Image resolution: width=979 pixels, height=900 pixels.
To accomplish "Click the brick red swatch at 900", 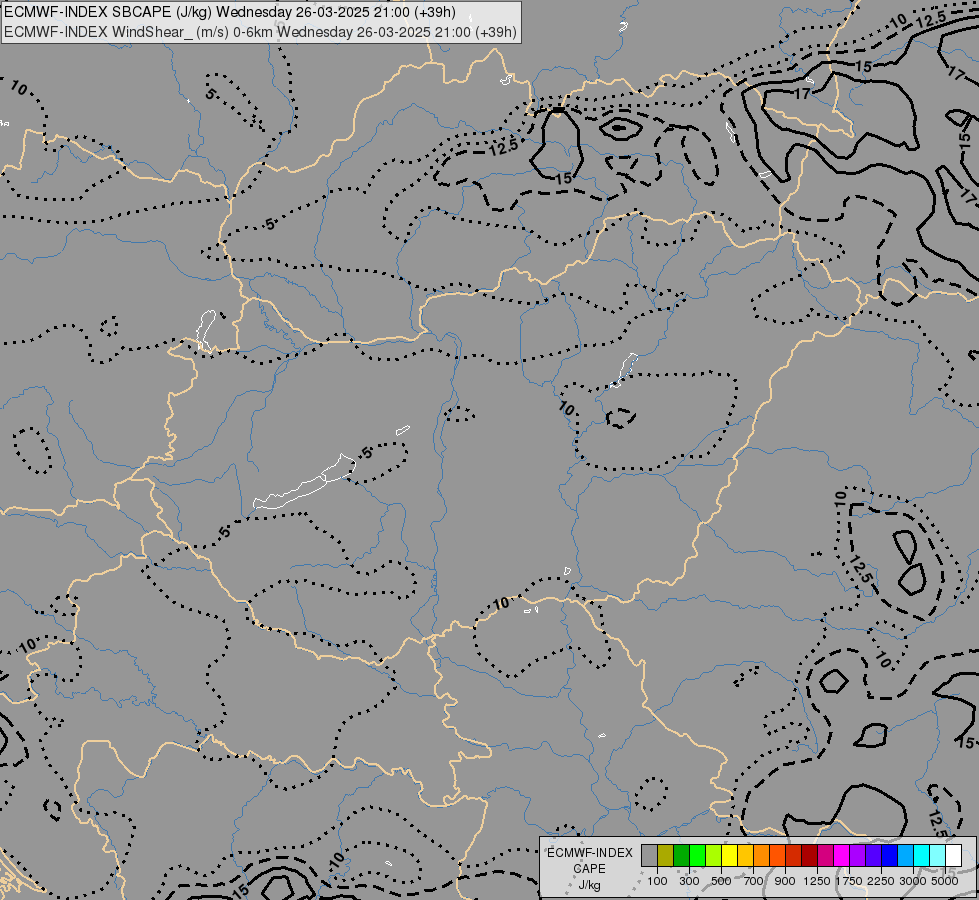I will click(x=794, y=856).
